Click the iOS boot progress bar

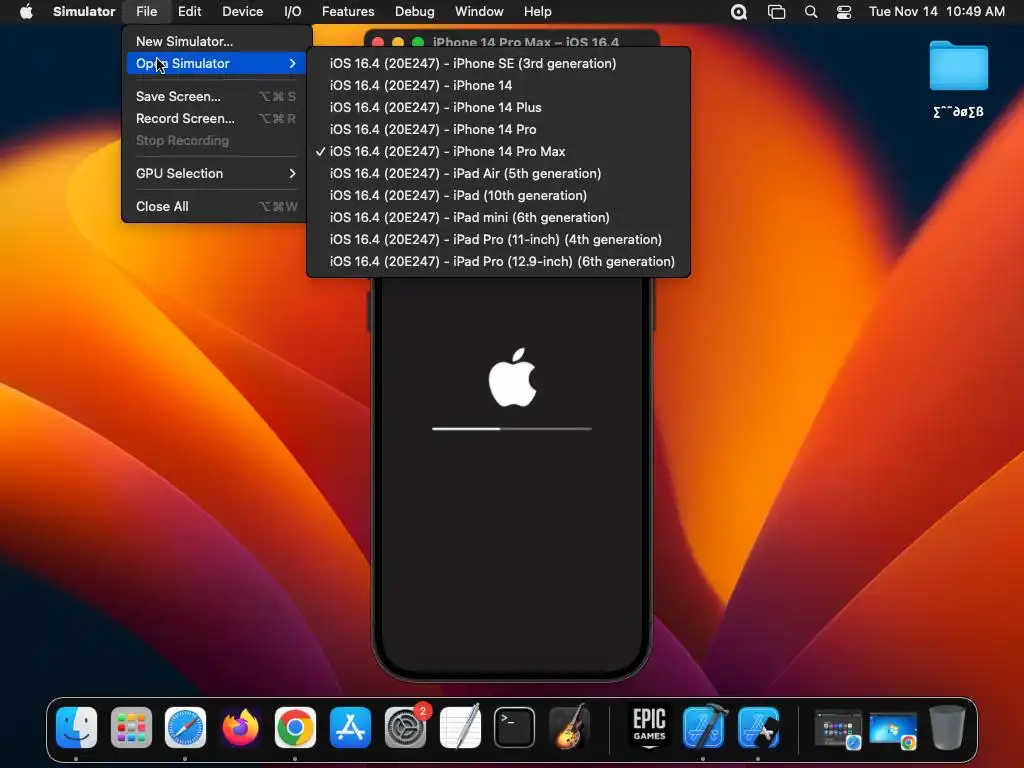[x=512, y=429]
